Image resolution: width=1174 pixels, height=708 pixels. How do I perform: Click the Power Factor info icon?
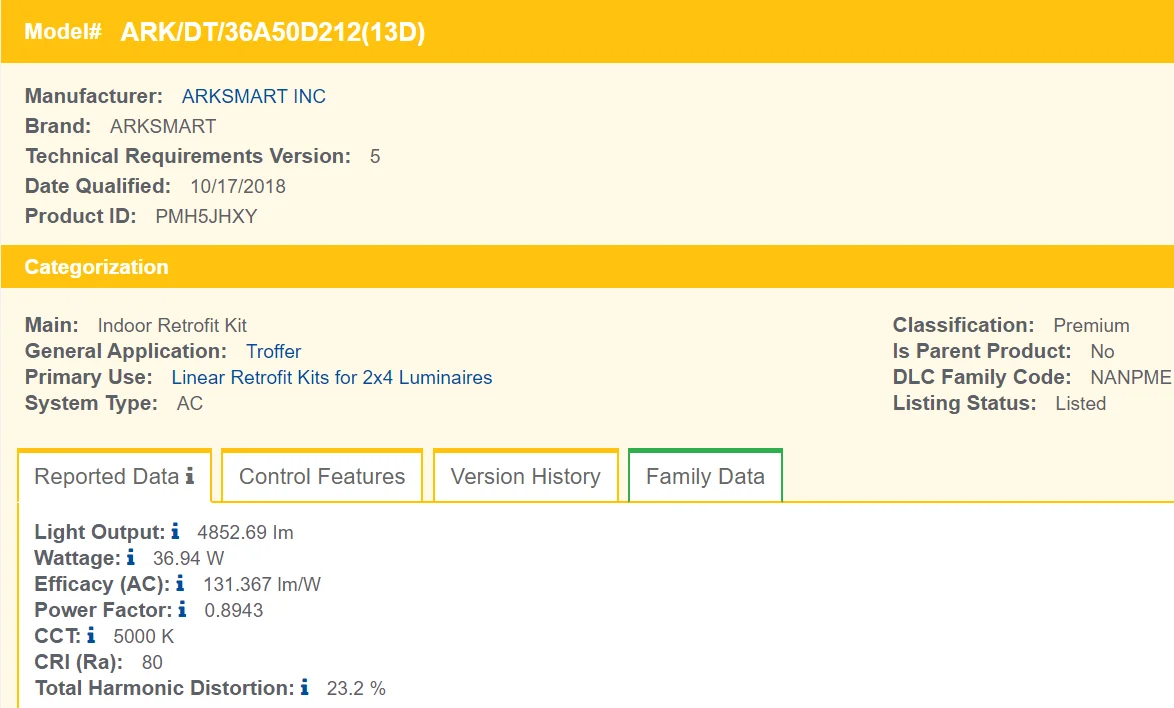(x=182, y=609)
